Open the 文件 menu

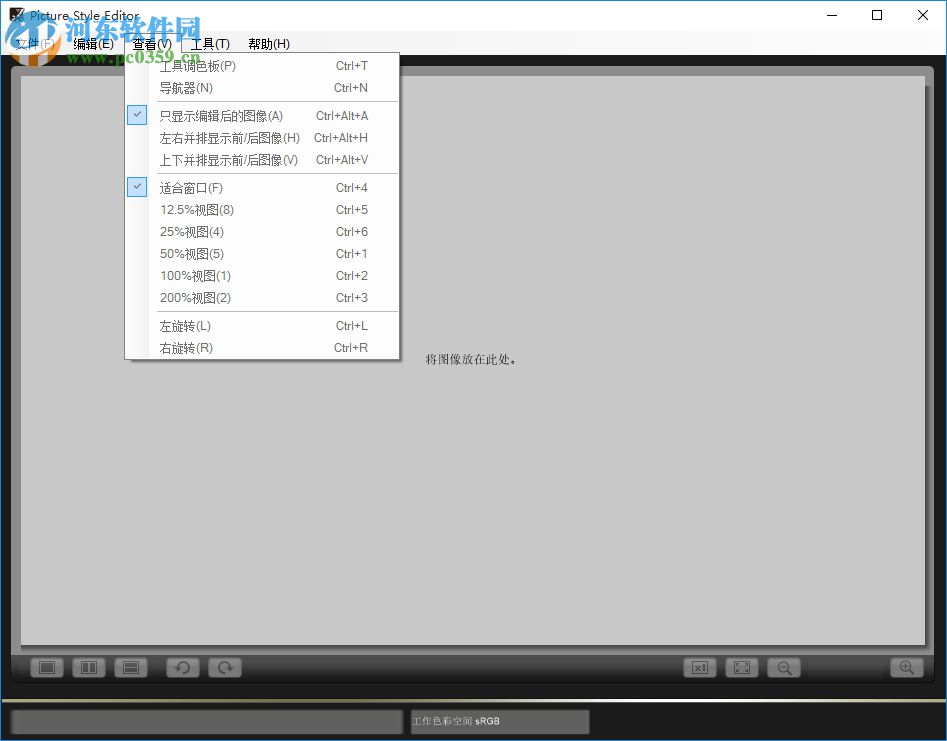tap(31, 43)
